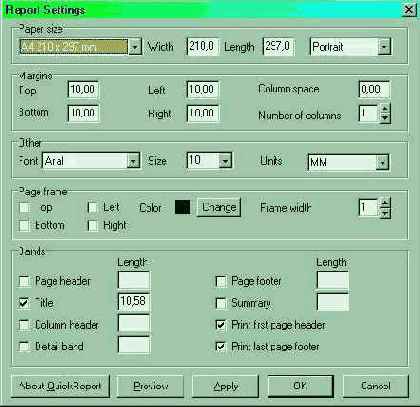Image resolution: width=420 pixels, height=407 pixels.
Task: Toggle the Print first page header checkbox
Action: pyautogui.click(x=221, y=325)
